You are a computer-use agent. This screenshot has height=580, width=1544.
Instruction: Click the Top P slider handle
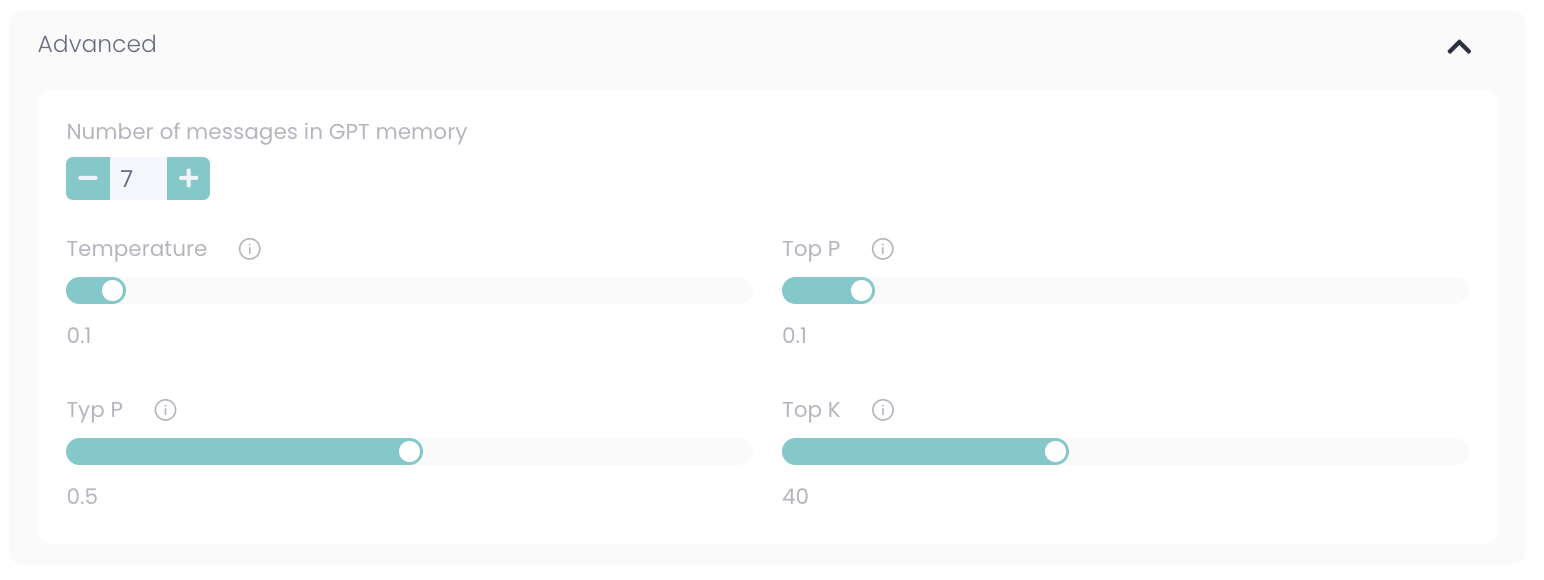[x=861, y=291]
